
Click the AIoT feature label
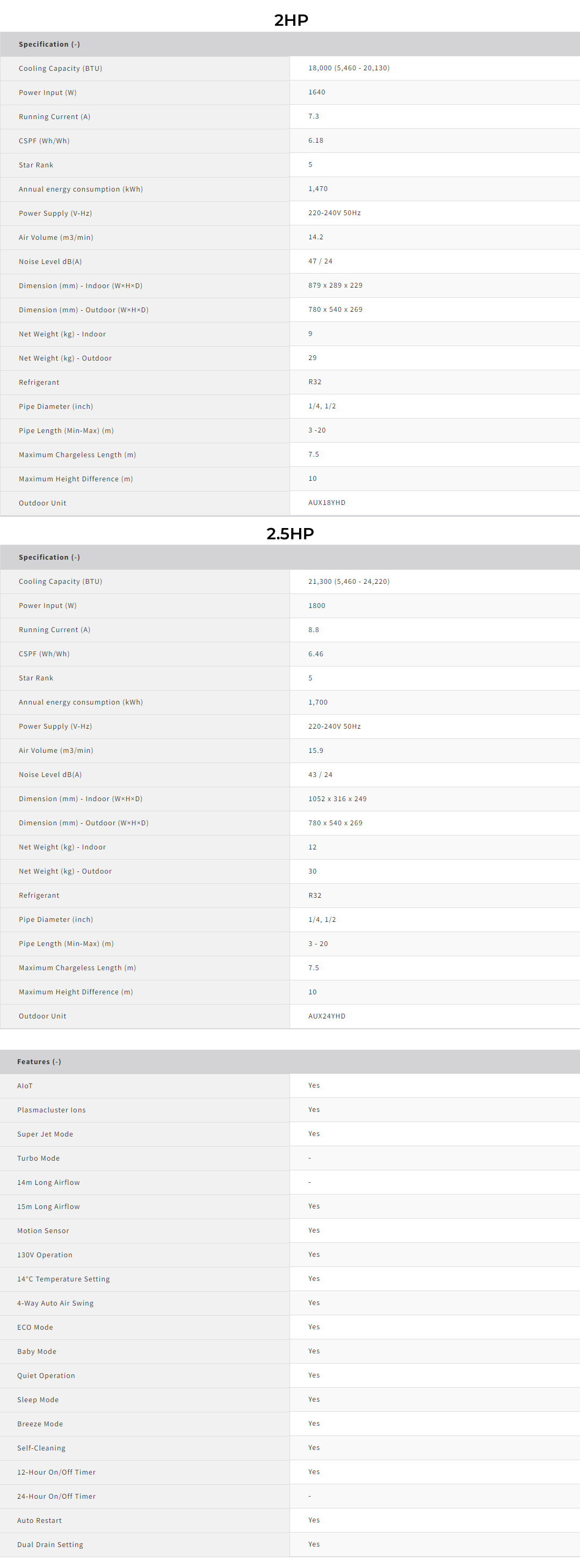click(x=25, y=1086)
